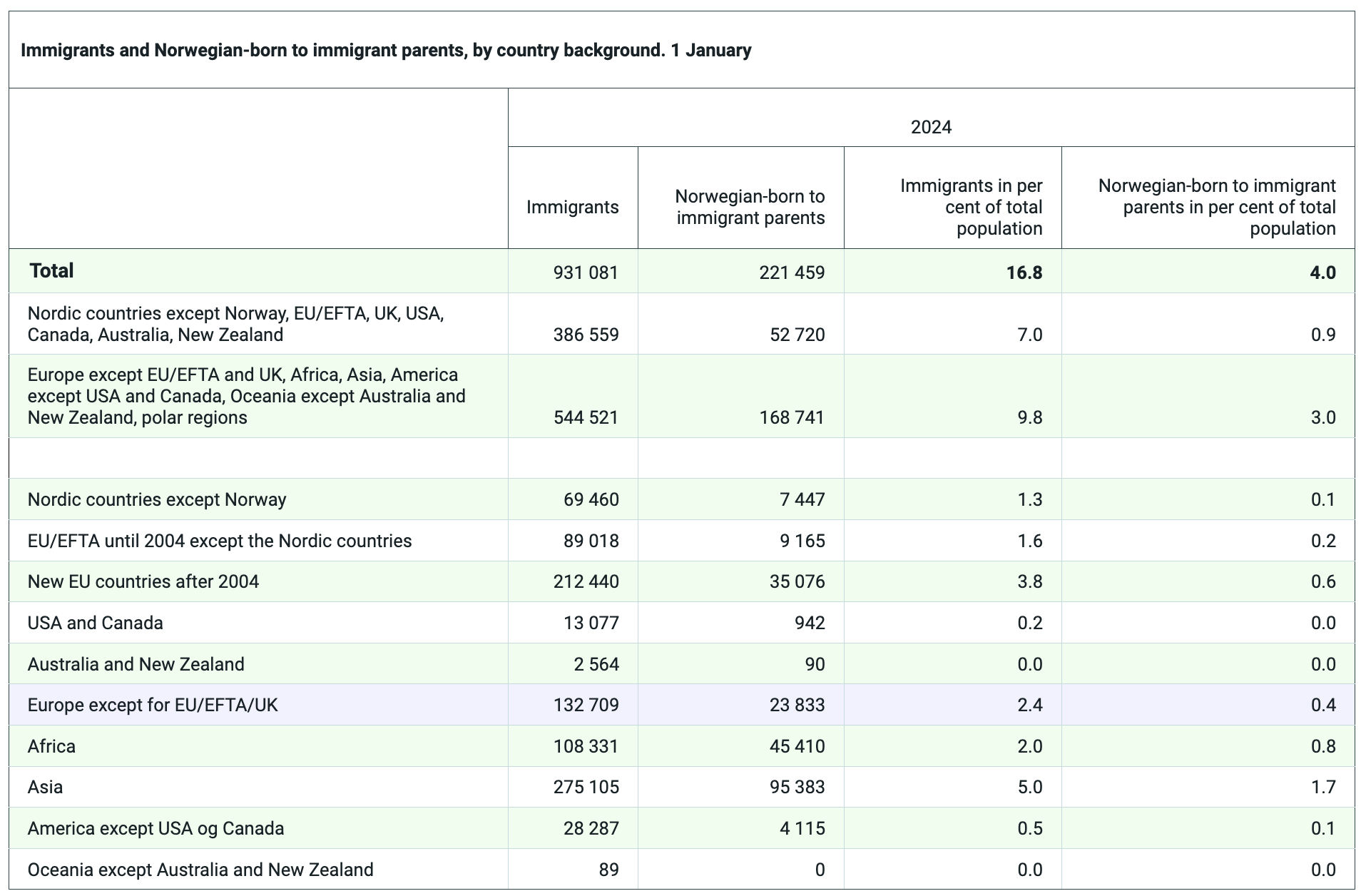Viewport: 1361px width, 896px height.
Task: Select 'Immigrants in per cent of total population' header
Action: coord(971,207)
